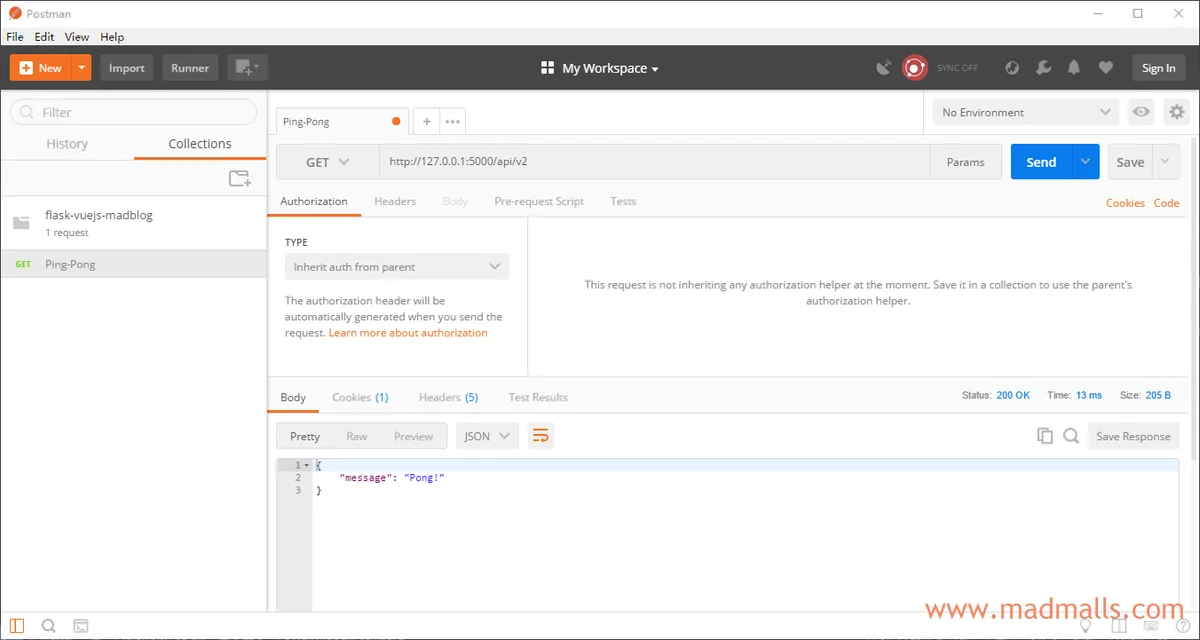Select the request Headers tab
Screen dimensions: 1200x640
395,201
